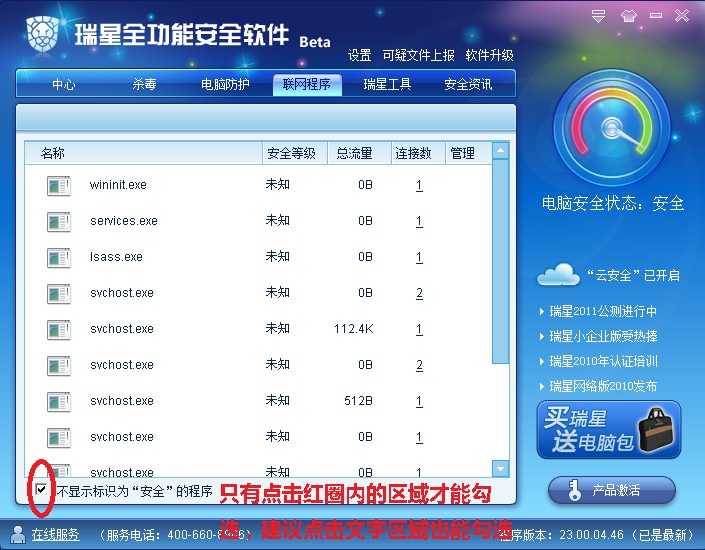
Task: Sort by the 总流量 column header
Action: (x=359, y=153)
